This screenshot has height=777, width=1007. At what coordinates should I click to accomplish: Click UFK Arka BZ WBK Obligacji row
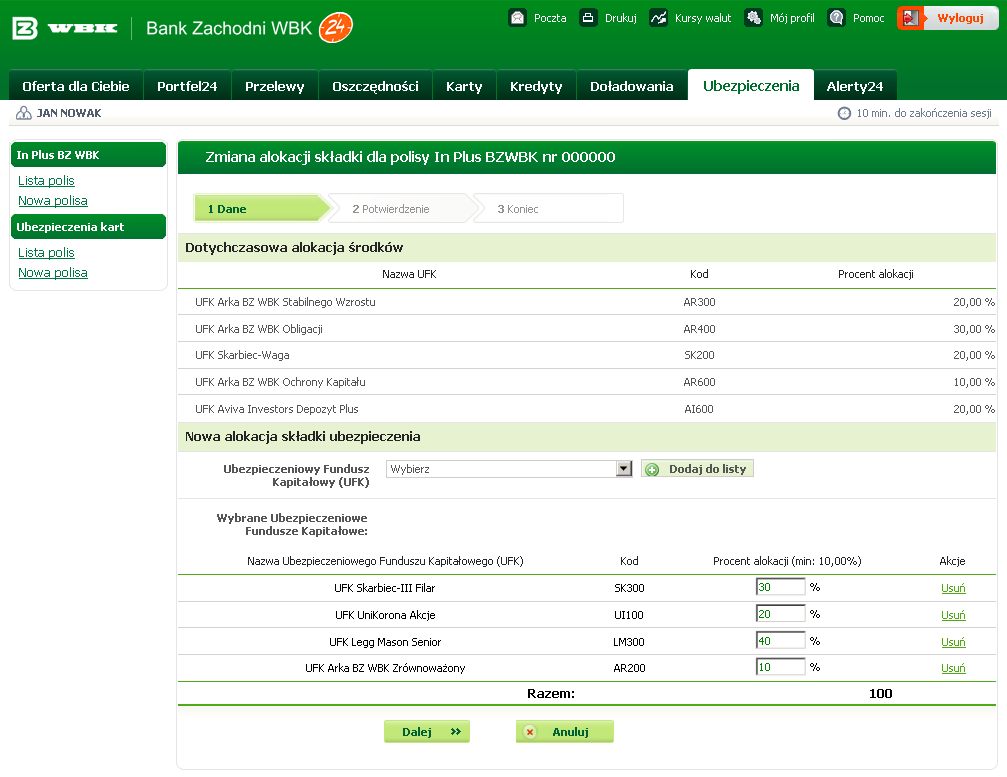[587, 329]
